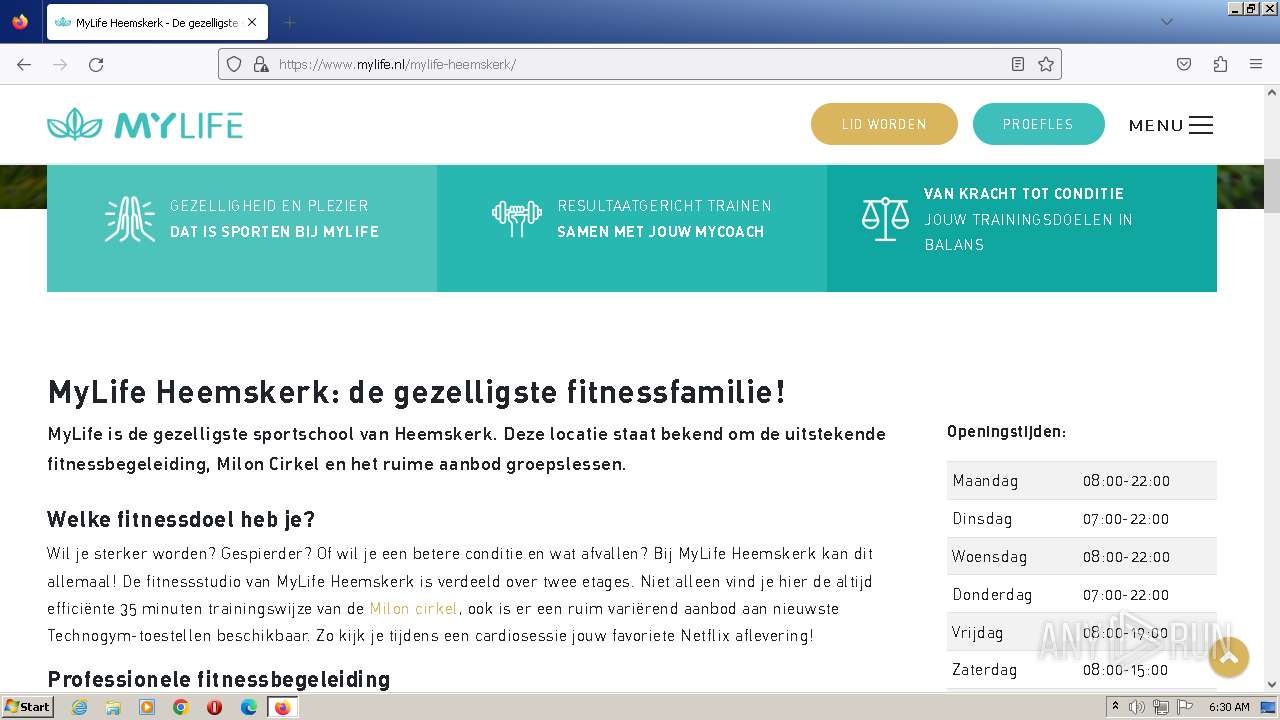The image size is (1280, 720).
Task: Click the forward navigation arrow
Action: (x=60, y=64)
